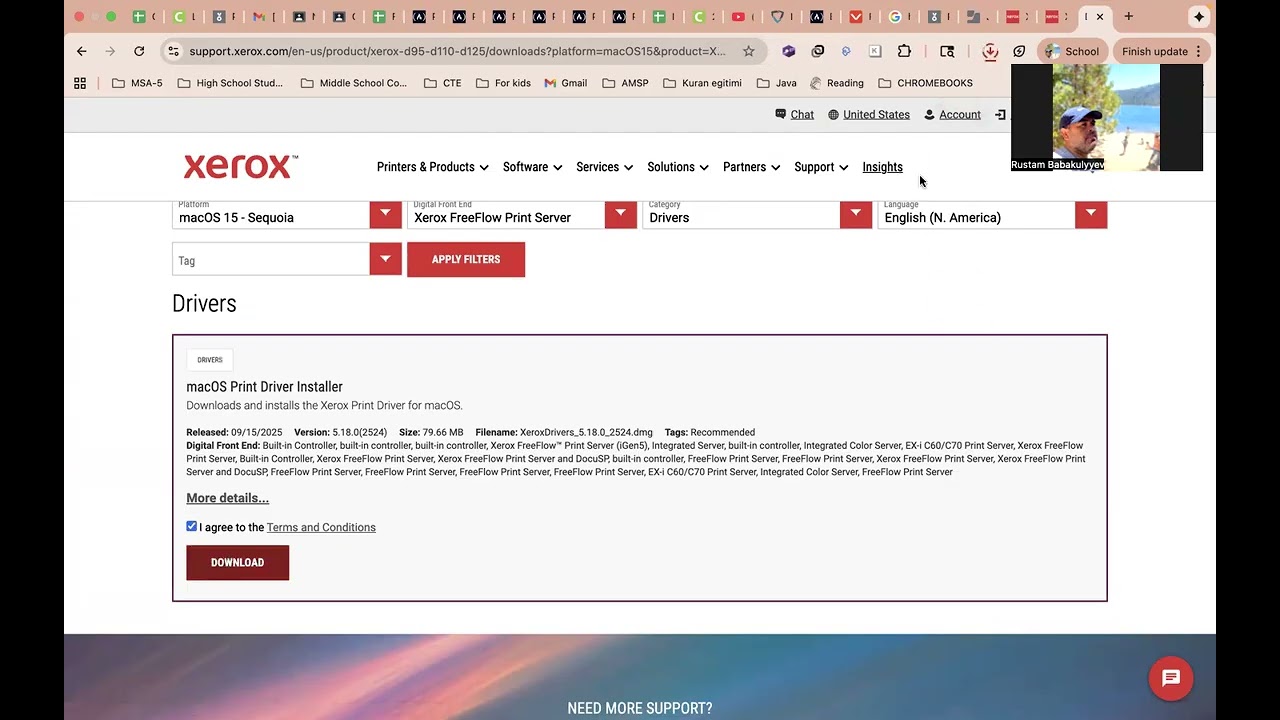Open the tab search icon in toolbar
1280x720 pixels.
click(x=947, y=51)
